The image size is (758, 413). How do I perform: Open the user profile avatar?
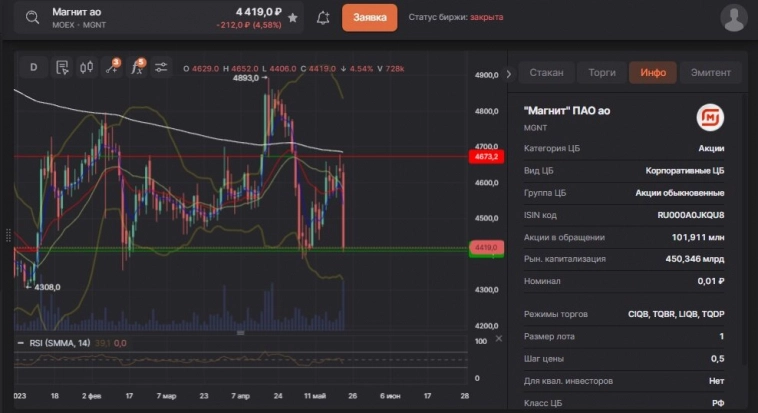point(734,18)
